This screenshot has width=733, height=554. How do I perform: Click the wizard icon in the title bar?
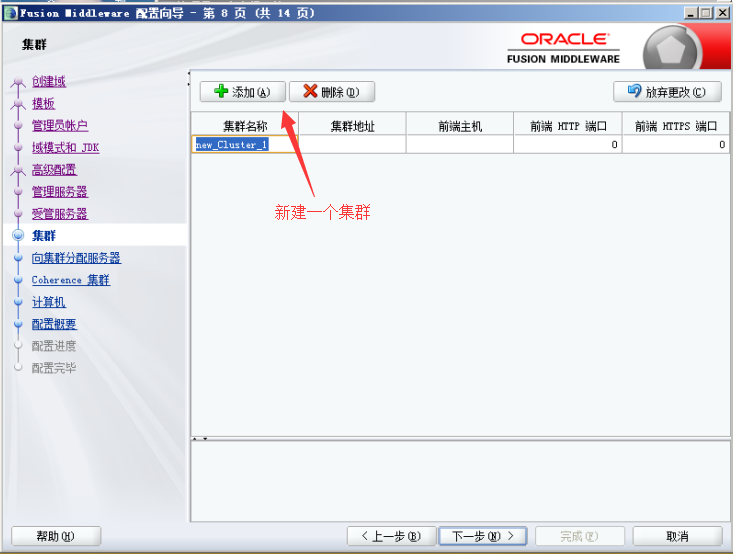pyautogui.click(x=10, y=12)
